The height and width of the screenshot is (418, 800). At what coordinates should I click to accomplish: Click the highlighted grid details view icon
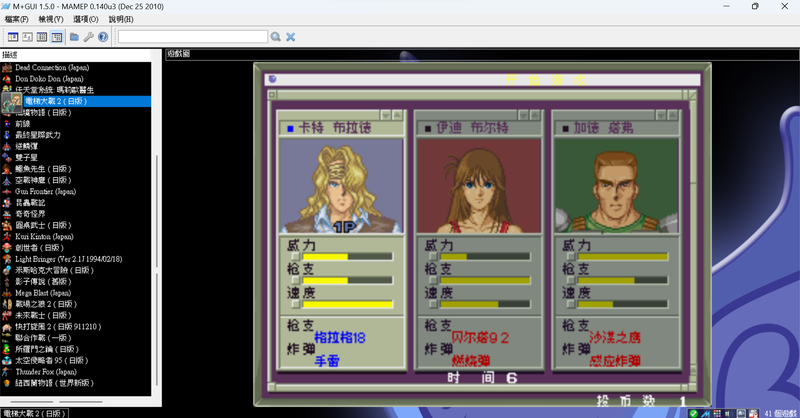pyautogui.click(x=57, y=37)
